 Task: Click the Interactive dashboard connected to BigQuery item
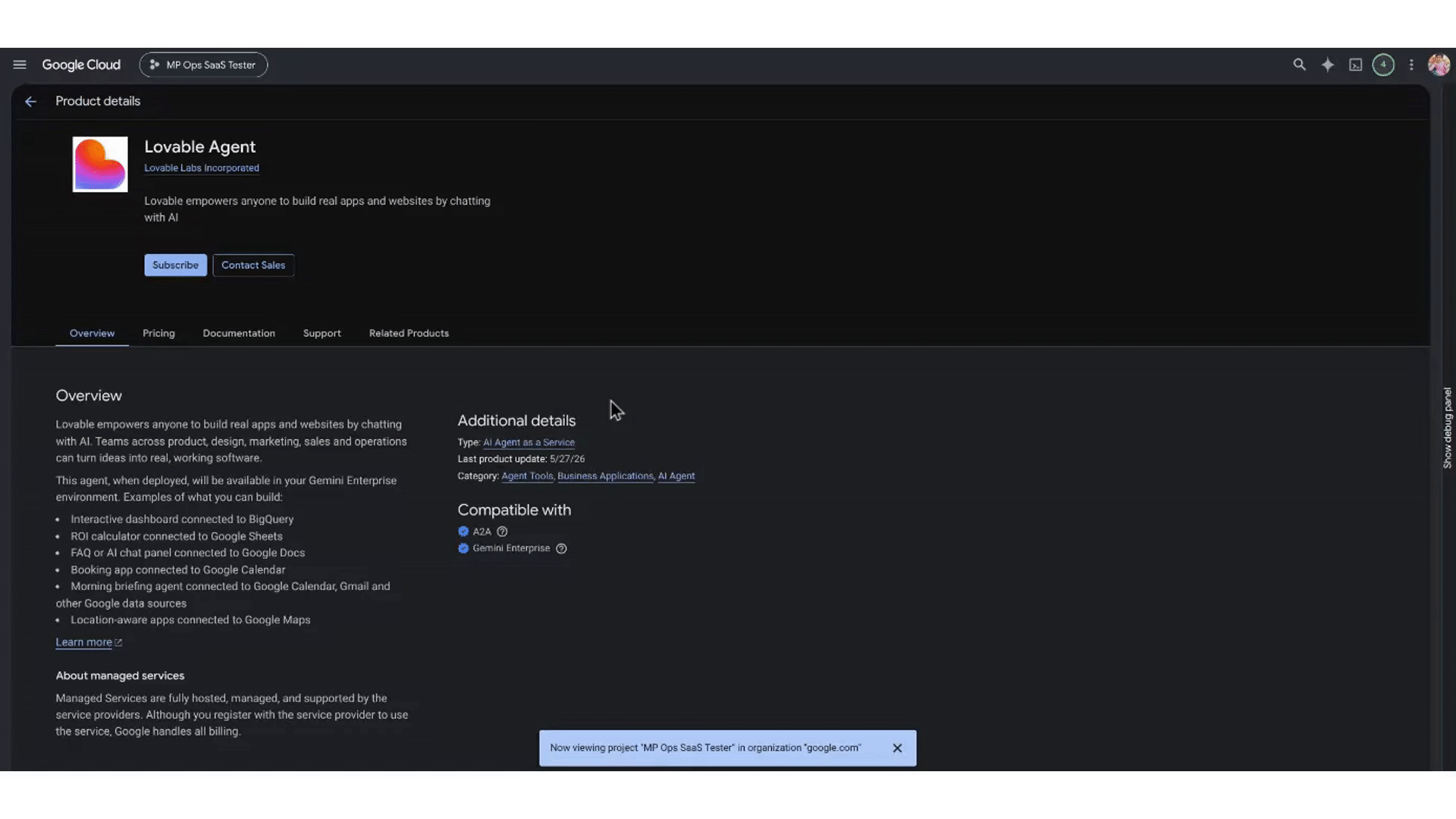(x=182, y=519)
